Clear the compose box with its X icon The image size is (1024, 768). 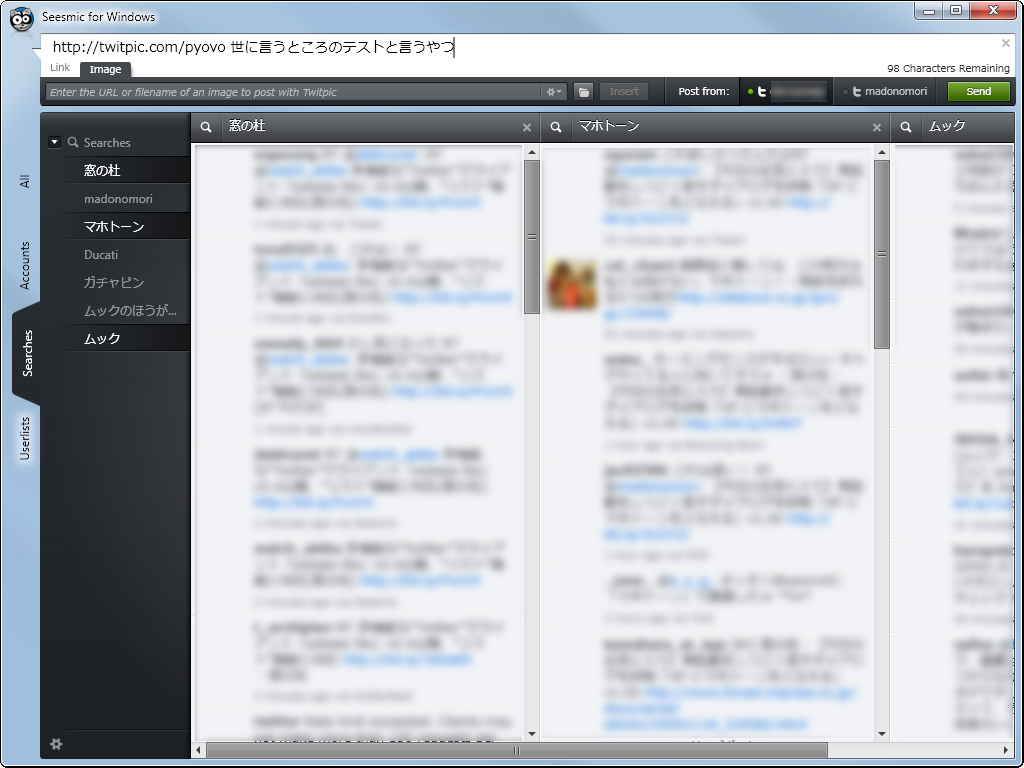(1006, 43)
